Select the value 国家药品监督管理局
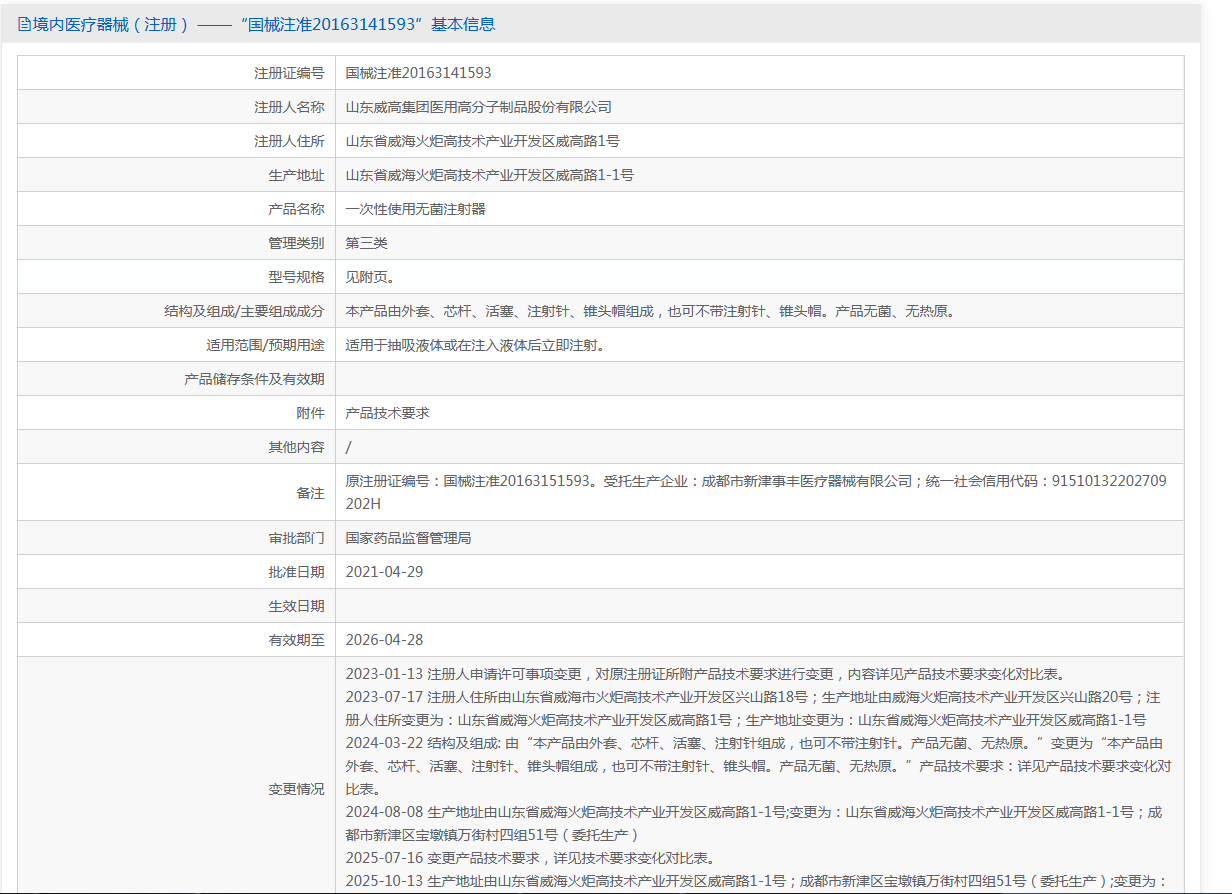 click(x=408, y=538)
